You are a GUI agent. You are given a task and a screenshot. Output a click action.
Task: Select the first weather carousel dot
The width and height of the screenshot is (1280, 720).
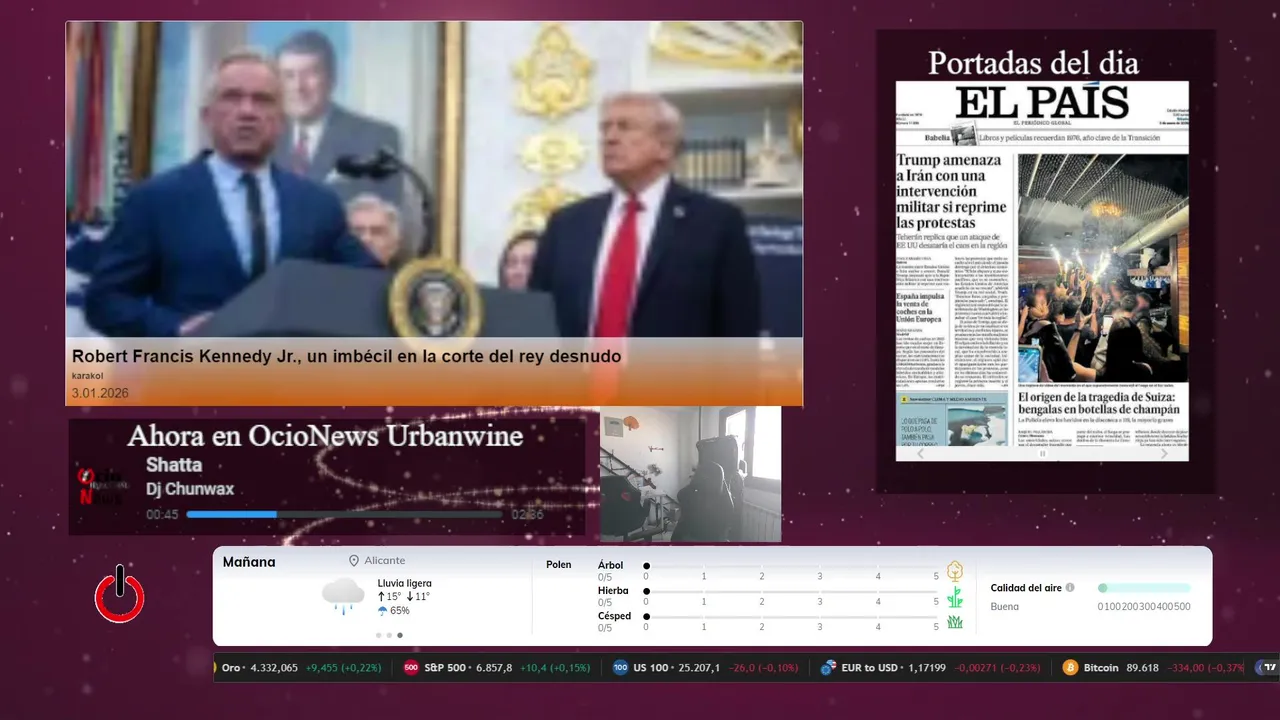point(378,635)
